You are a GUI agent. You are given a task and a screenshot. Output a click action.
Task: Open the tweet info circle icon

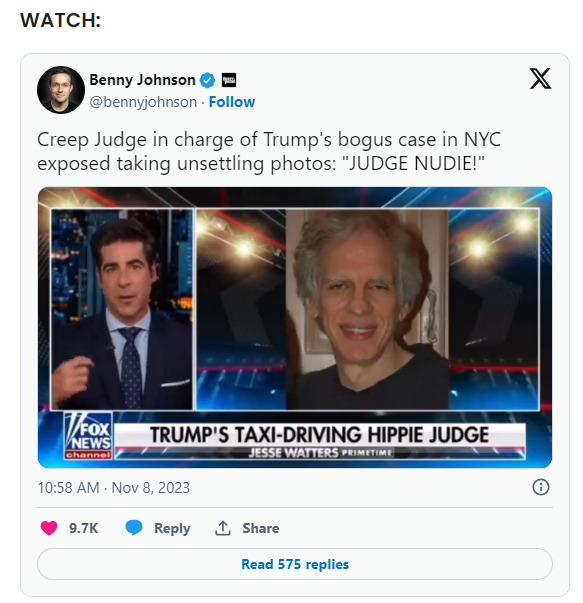541,487
